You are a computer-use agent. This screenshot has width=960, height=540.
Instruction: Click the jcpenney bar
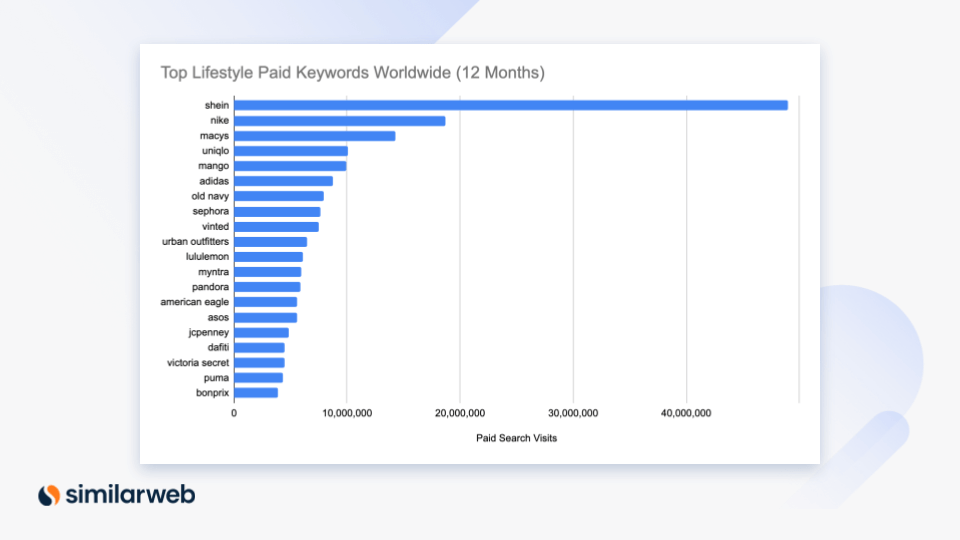pyautogui.click(x=261, y=332)
